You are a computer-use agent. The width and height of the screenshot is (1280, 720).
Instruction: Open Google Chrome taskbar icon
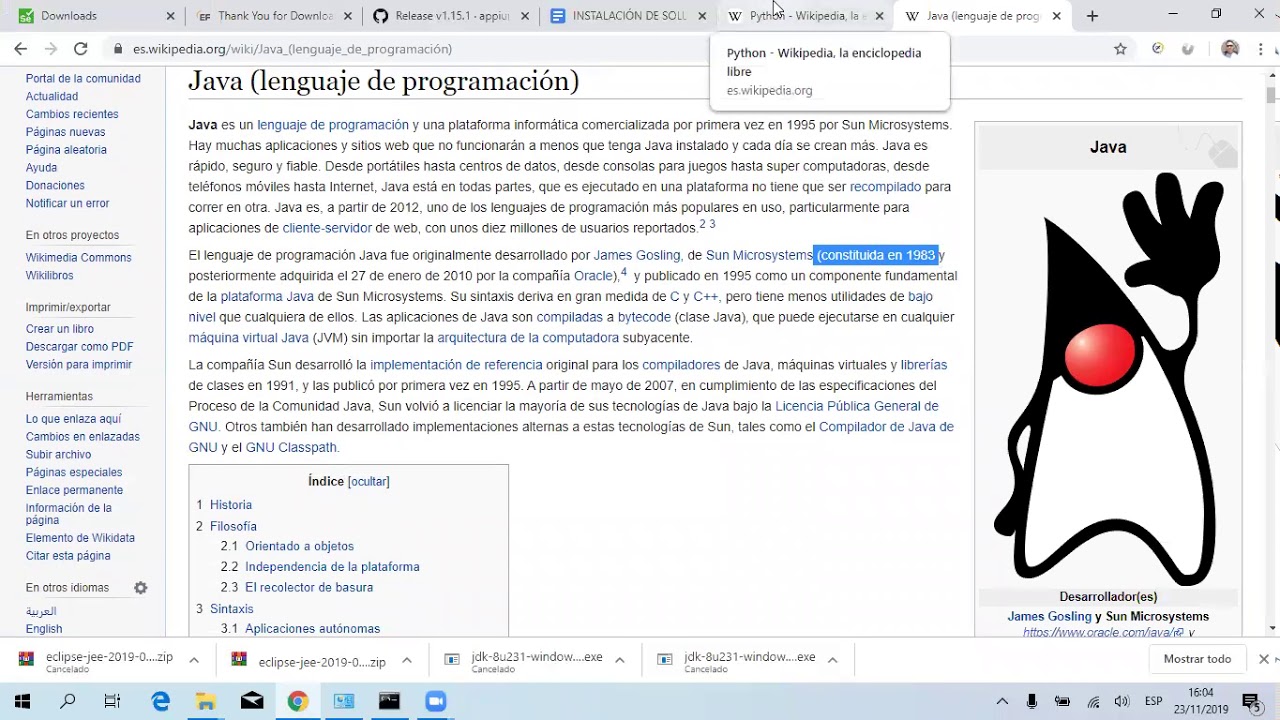[297, 701]
